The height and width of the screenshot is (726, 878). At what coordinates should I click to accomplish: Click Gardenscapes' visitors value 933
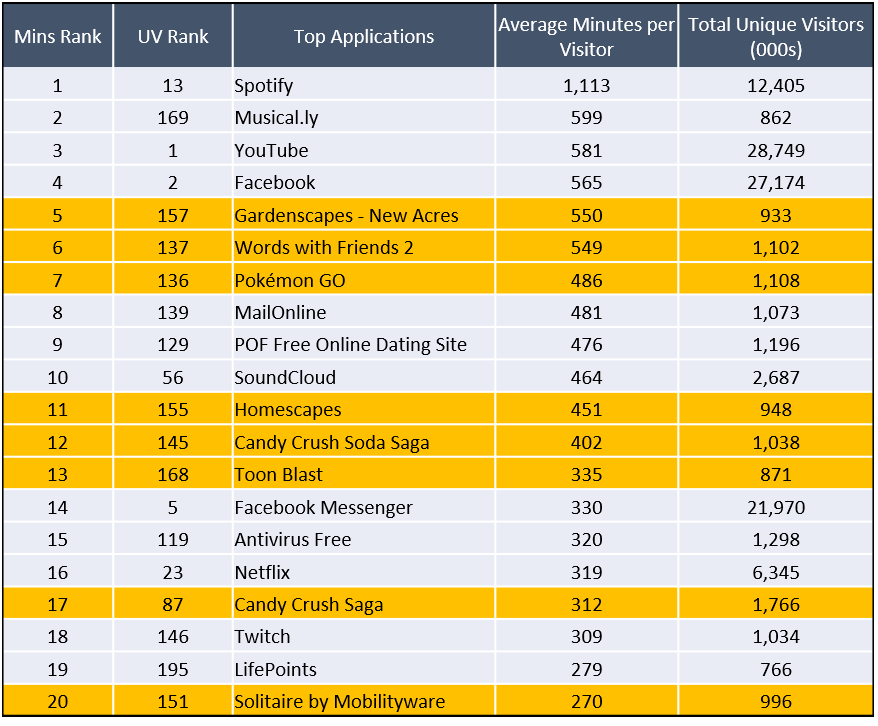[776, 215]
